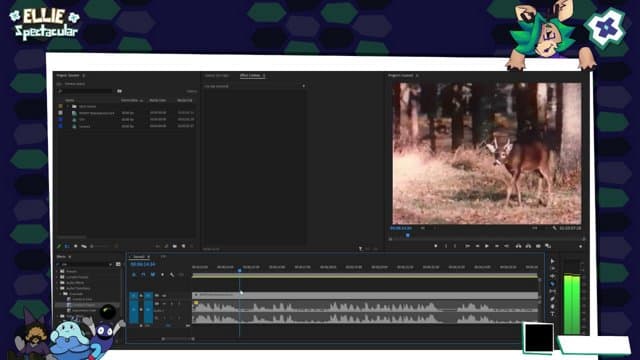Add a marker in Program monitor
Viewport: 640px width, 360px height.
(436, 246)
